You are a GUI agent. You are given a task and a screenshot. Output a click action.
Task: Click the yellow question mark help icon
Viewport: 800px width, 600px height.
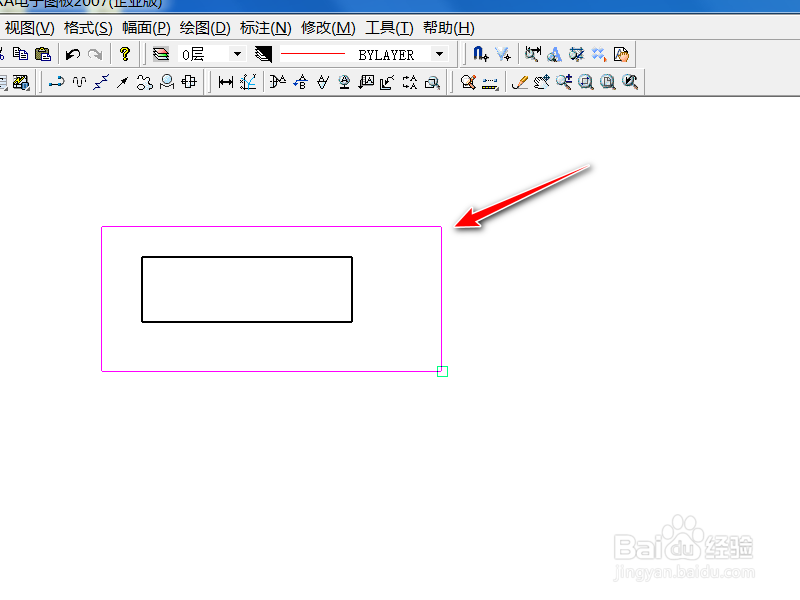point(124,54)
